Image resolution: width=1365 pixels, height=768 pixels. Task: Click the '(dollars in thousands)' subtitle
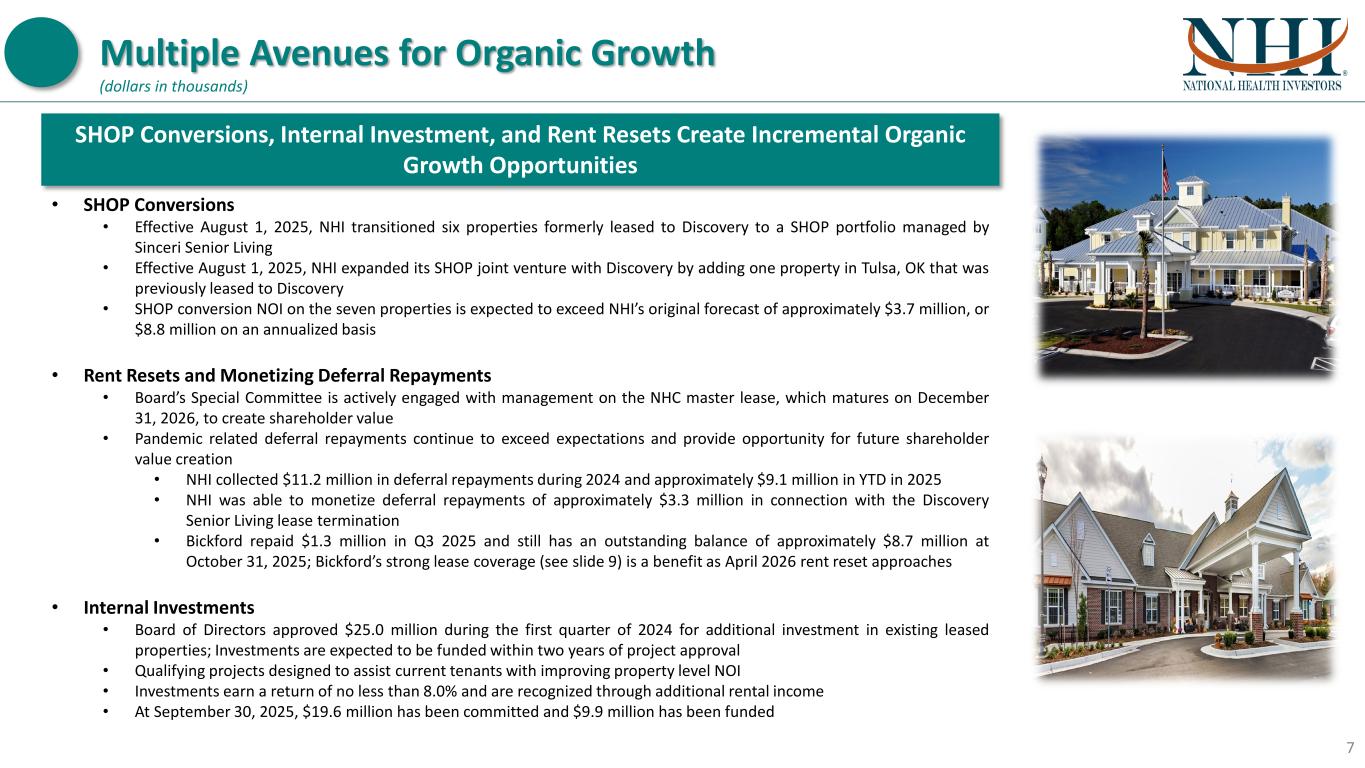(x=172, y=87)
